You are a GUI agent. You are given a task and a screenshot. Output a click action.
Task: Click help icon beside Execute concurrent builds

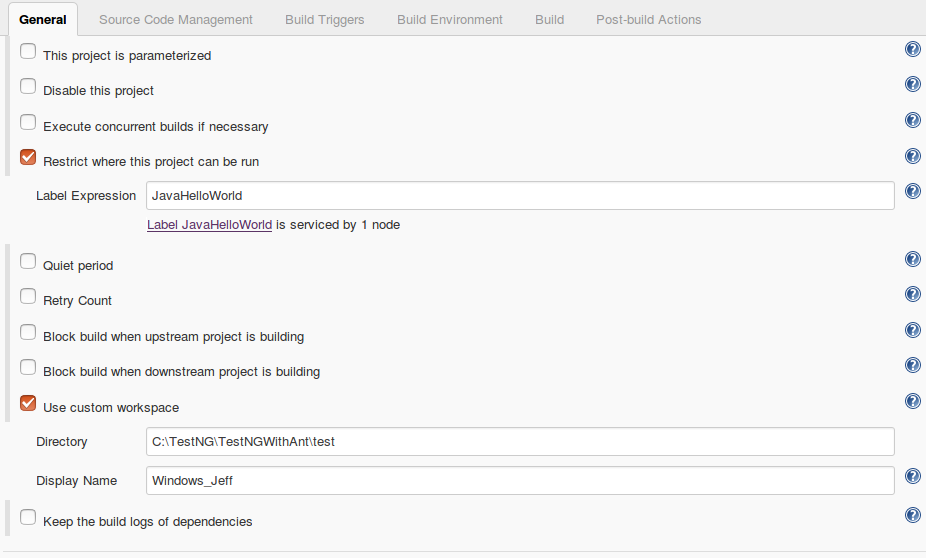[x=912, y=120]
